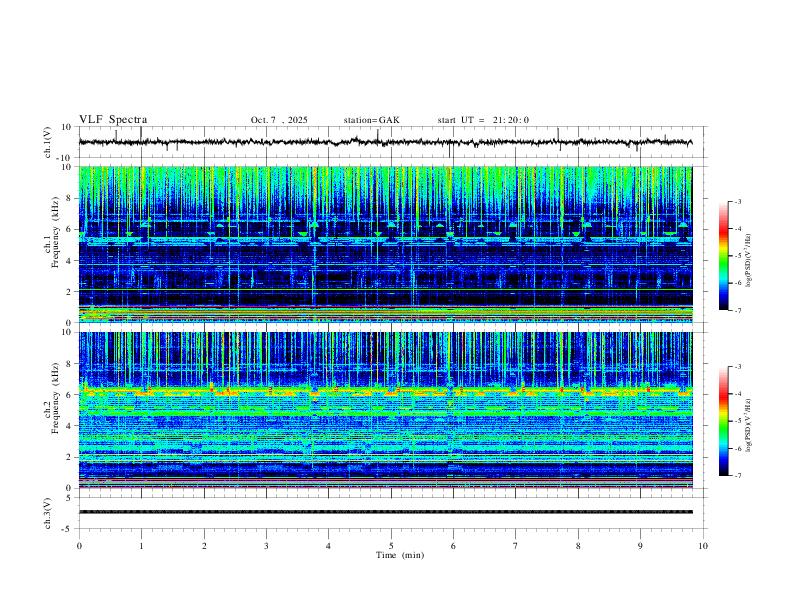This screenshot has width=792, height=612.
Task: Click the "VLF Spectra" plot title
Action: 113,120
